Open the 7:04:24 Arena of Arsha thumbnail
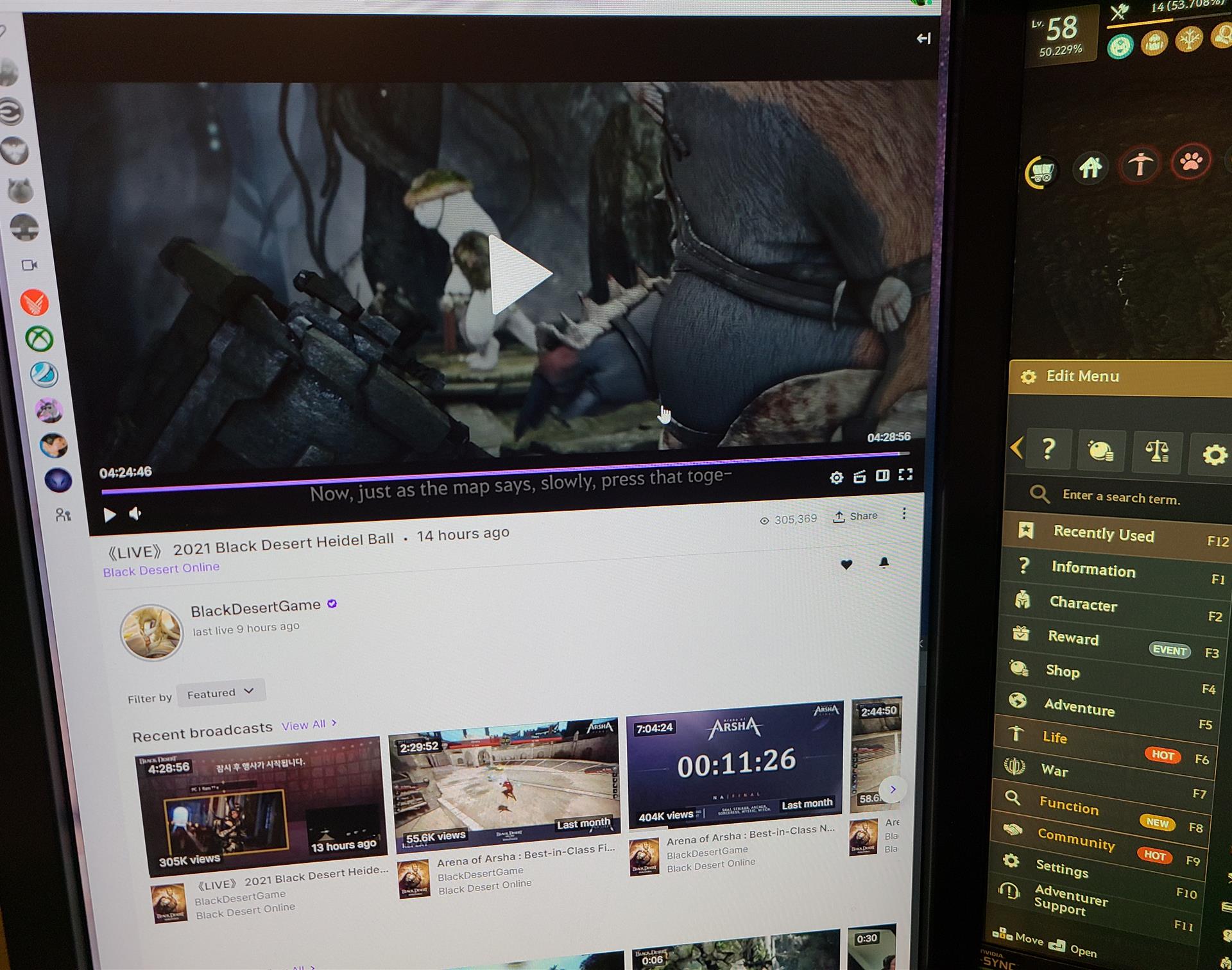The width and height of the screenshot is (1232, 970). (x=735, y=763)
